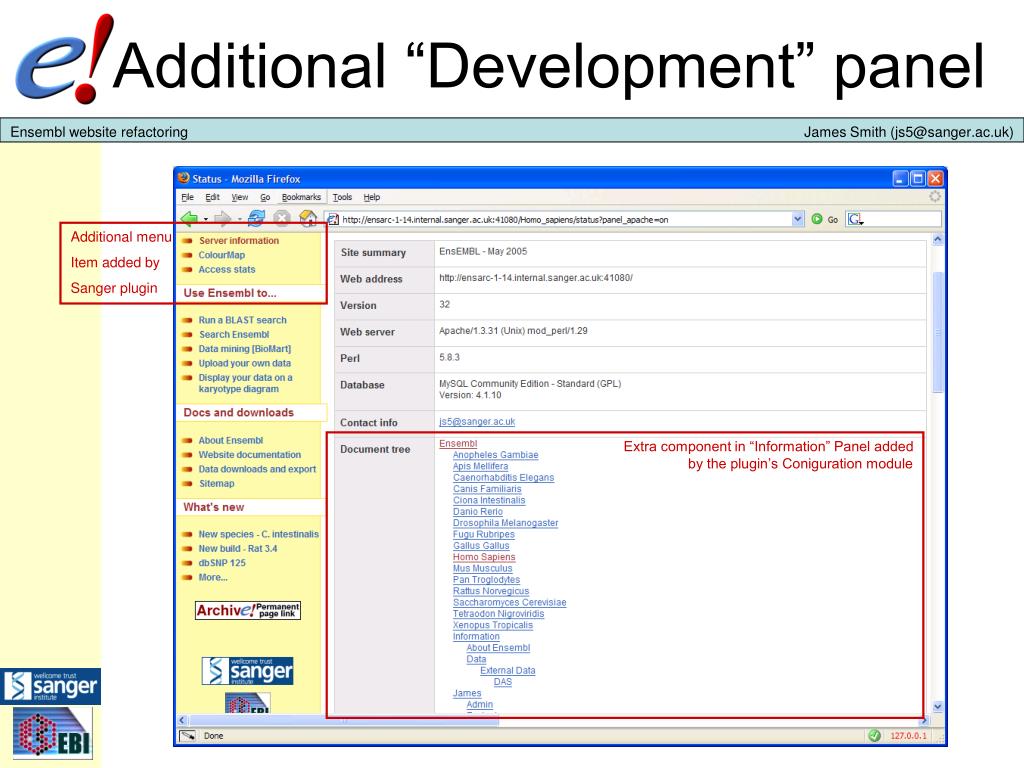The image size is (1024, 768).
Task: Open the View menu
Action: (240, 197)
